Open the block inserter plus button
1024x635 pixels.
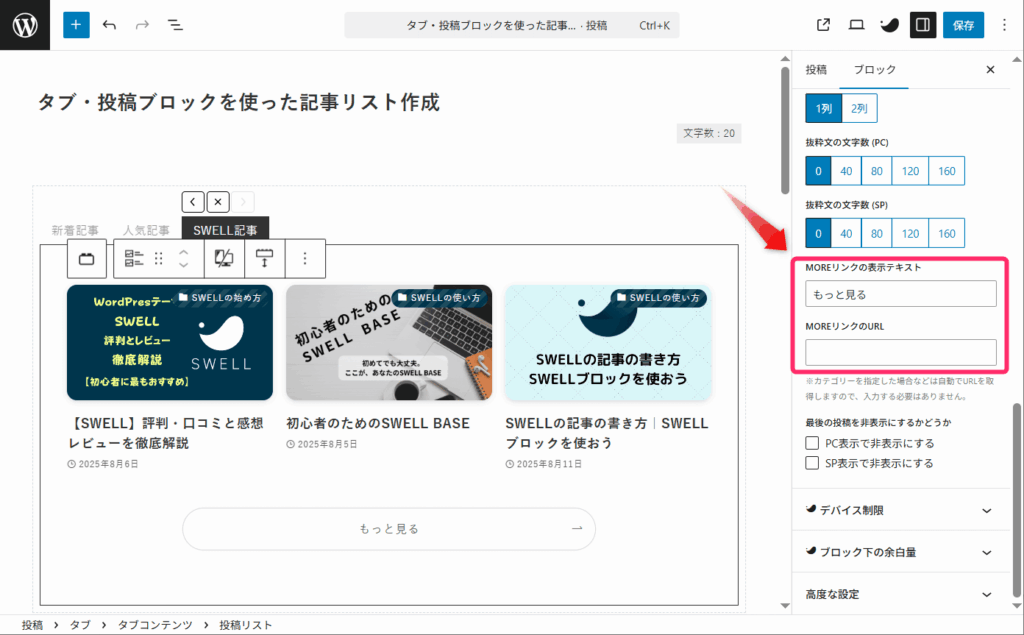[x=76, y=25]
